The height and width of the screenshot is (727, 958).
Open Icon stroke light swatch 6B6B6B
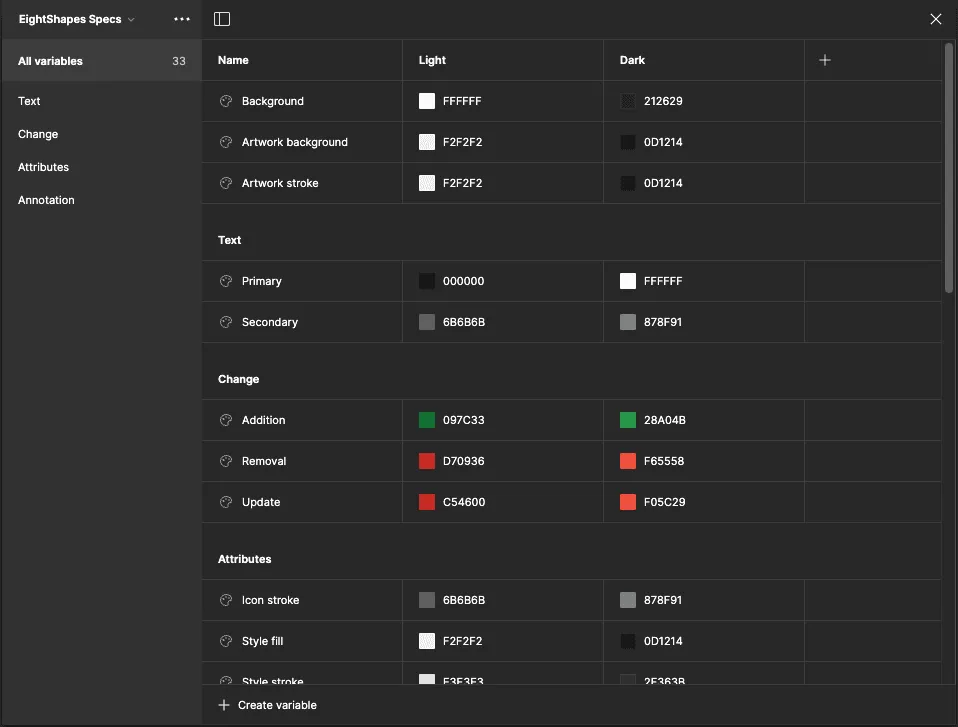(426, 600)
